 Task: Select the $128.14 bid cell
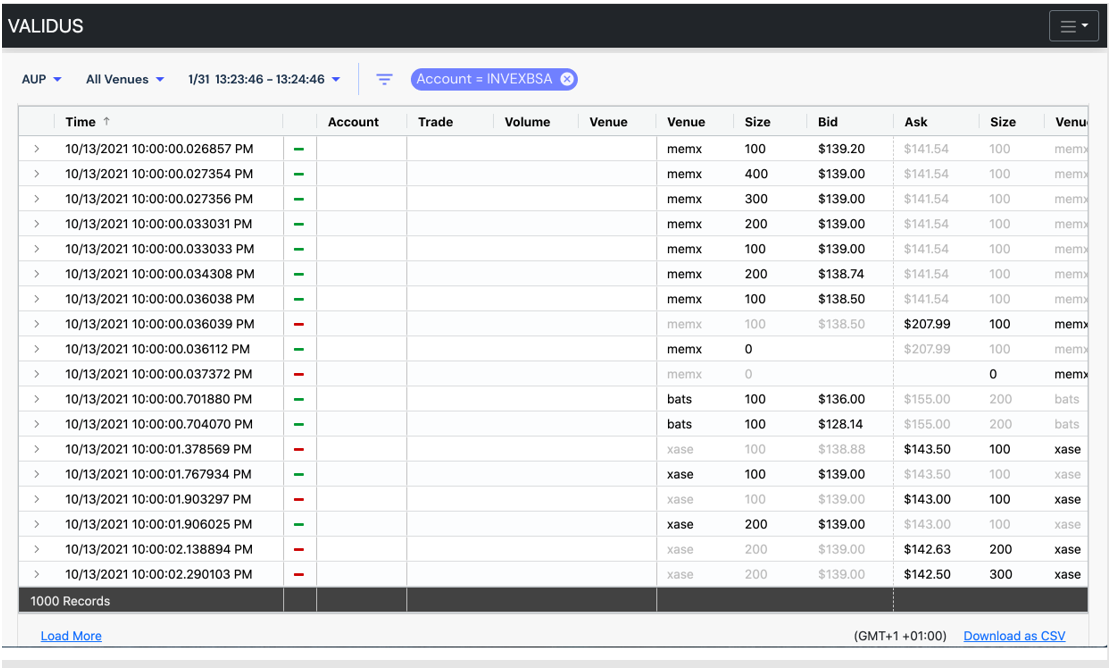(840, 425)
